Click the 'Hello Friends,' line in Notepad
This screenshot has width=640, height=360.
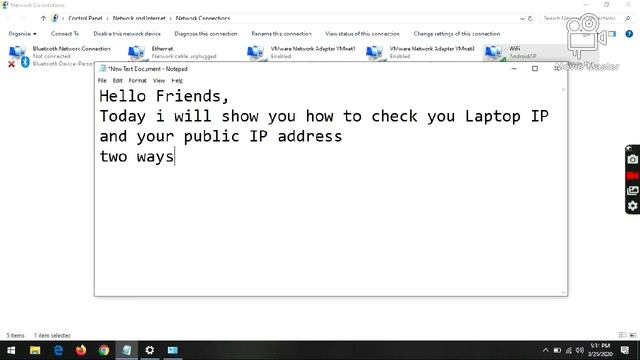pyautogui.click(x=164, y=96)
